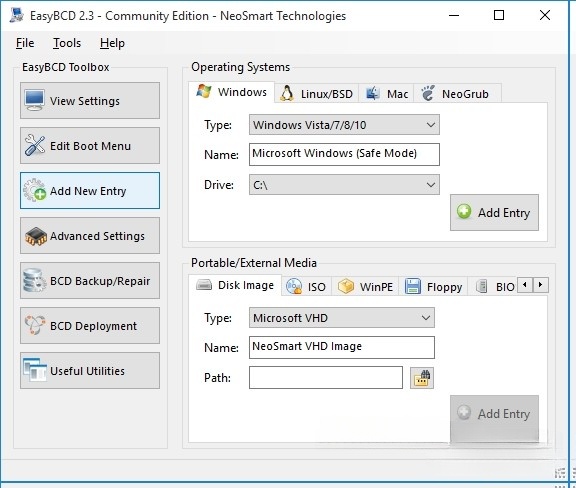Image resolution: width=576 pixels, height=488 pixels.
Task: Click the NeoSmart VHD Image name field
Action: (x=342, y=347)
